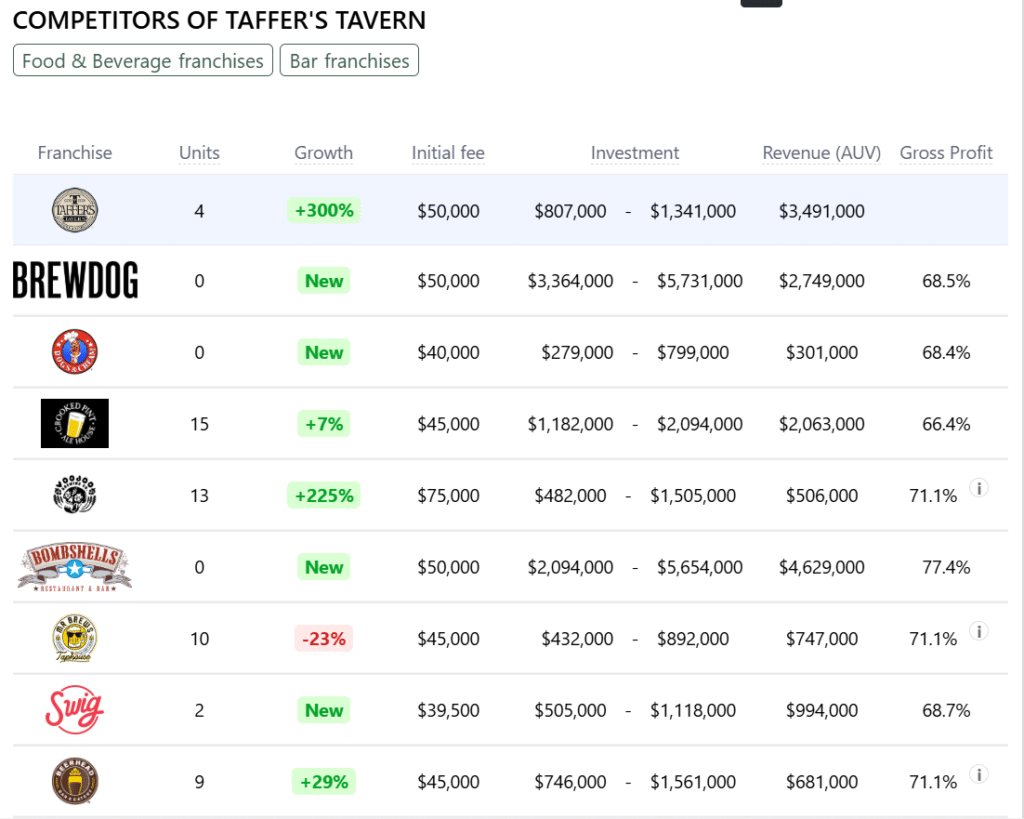Sort by Initial fee column header
Image resolution: width=1024 pixels, height=819 pixels.
coord(448,153)
